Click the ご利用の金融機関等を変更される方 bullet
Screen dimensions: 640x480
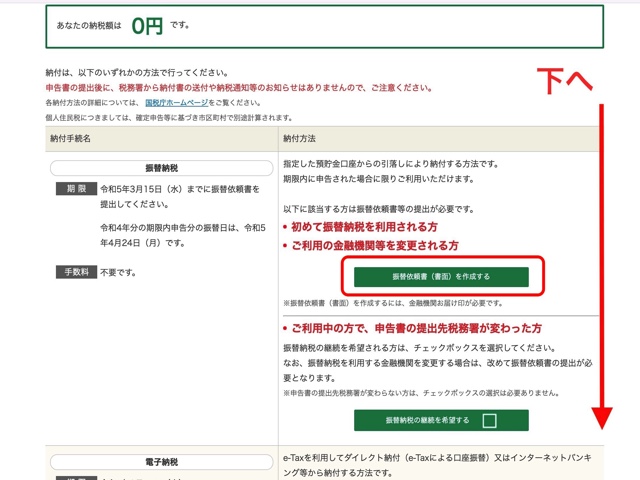375,245
